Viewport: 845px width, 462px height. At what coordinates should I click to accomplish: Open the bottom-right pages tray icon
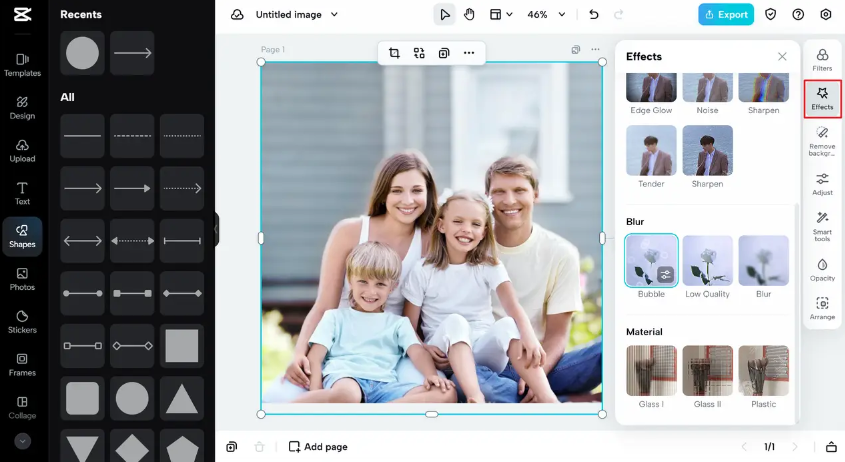tap(831, 447)
